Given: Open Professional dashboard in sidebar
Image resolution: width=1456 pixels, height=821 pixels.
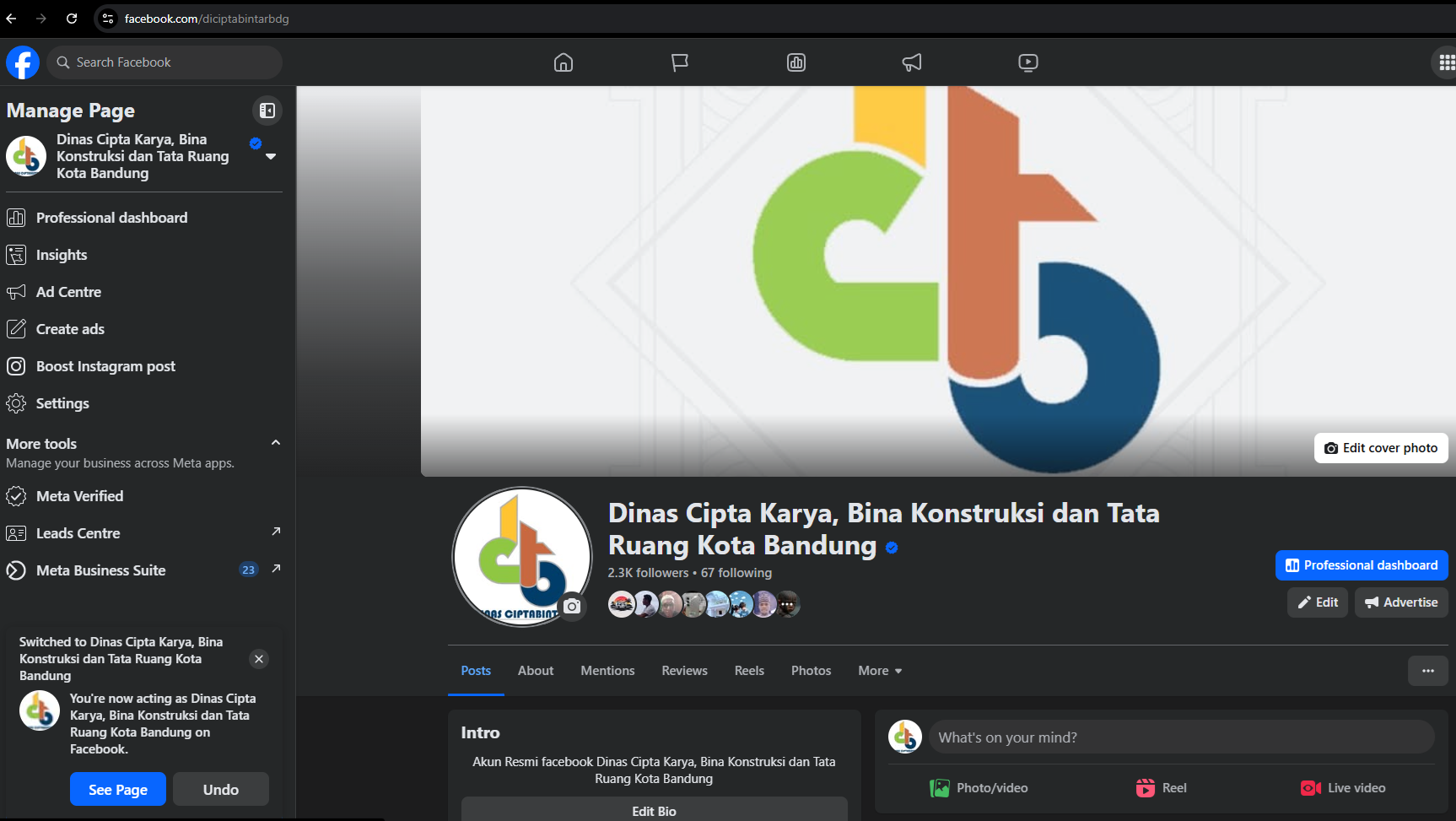Looking at the screenshot, I should (x=144, y=218).
